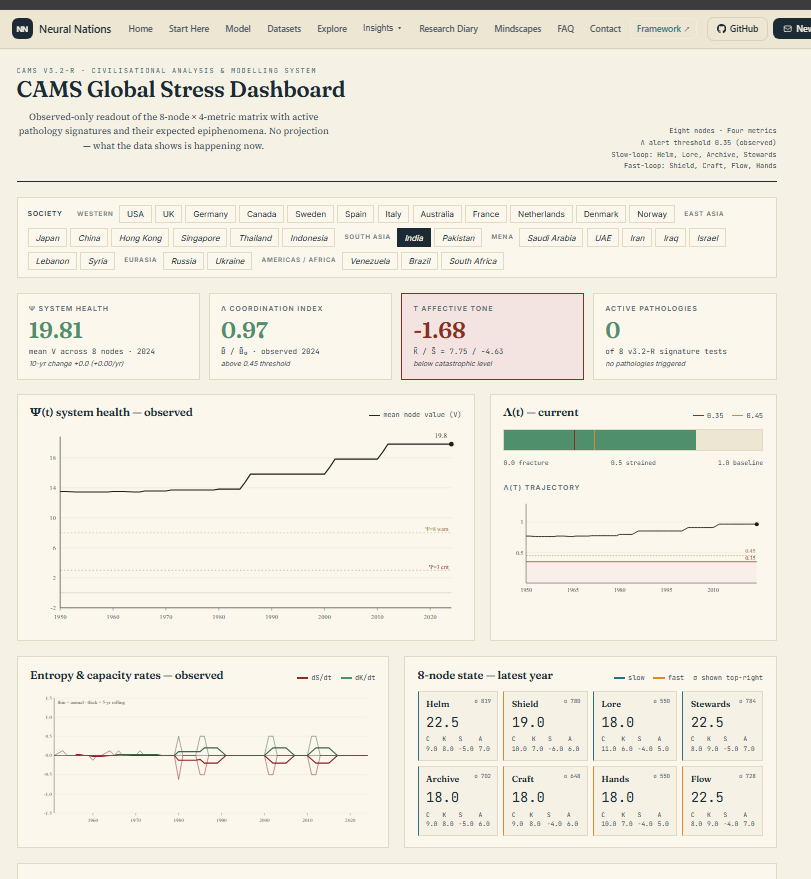
Task: Switch society to China
Action: coord(89,238)
